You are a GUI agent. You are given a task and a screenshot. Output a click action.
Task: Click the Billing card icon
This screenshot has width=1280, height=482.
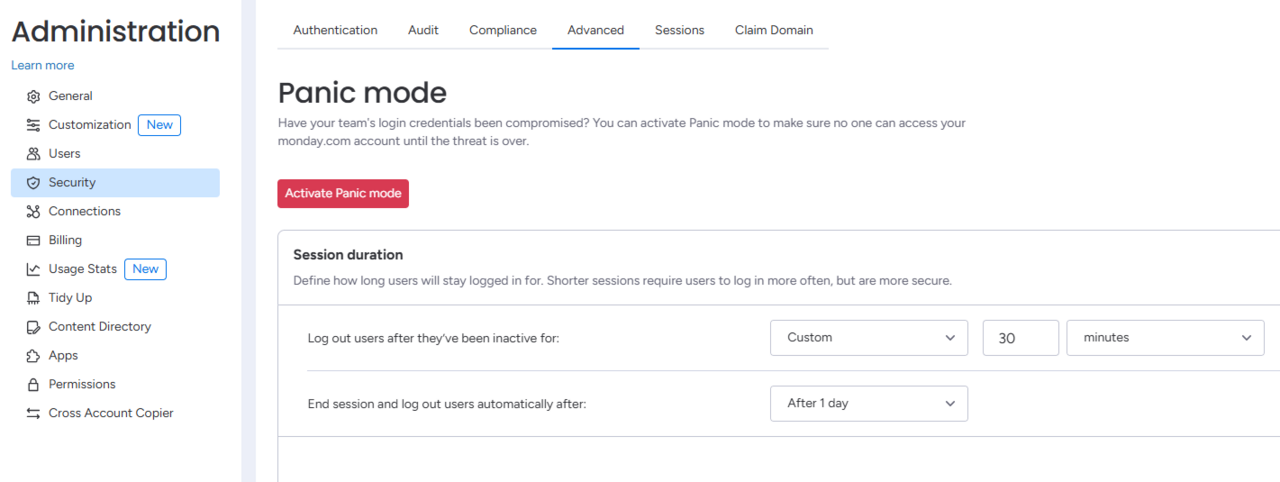[x=33, y=240]
